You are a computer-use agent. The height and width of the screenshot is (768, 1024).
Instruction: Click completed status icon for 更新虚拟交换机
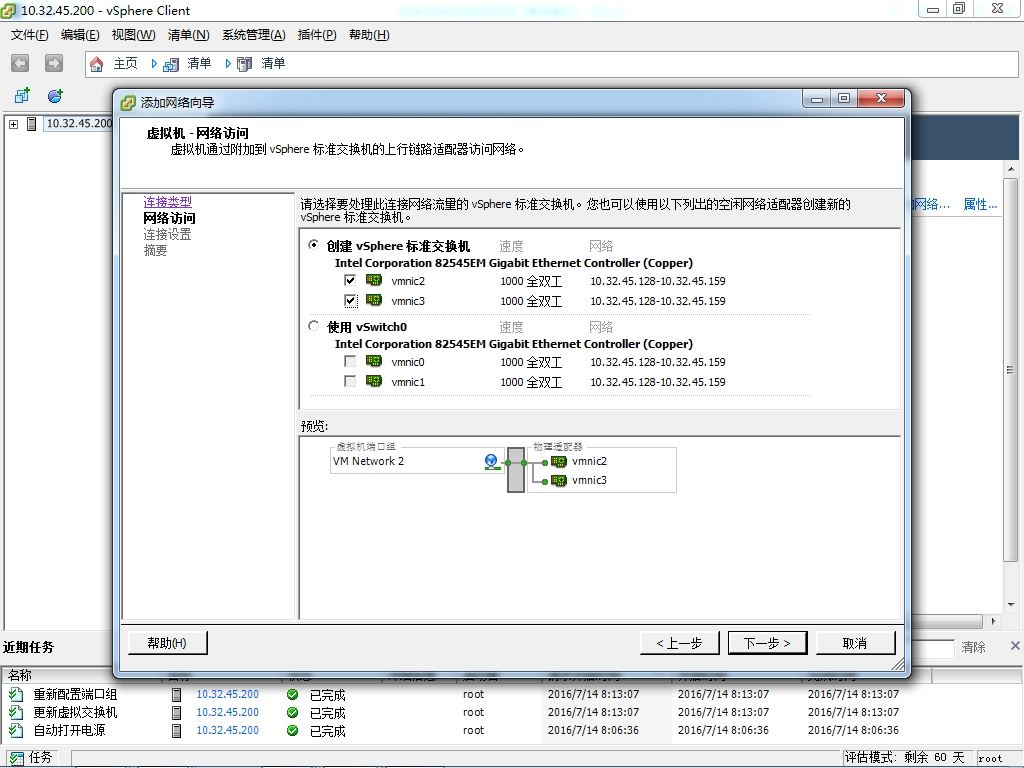click(x=293, y=712)
